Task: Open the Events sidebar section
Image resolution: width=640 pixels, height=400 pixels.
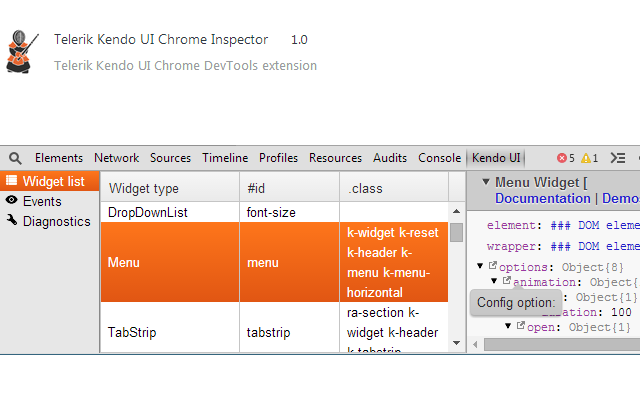Action: click(x=42, y=201)
